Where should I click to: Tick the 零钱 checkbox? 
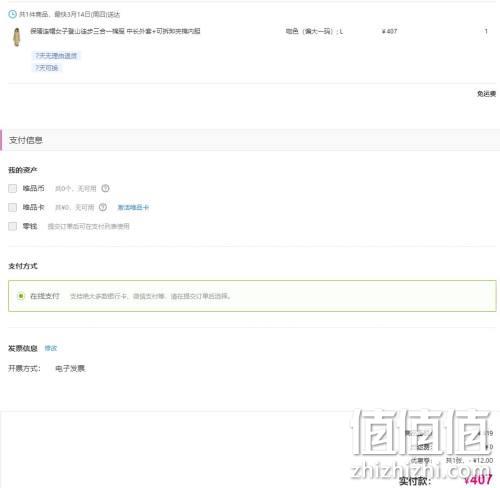click(x=13, y=226)
